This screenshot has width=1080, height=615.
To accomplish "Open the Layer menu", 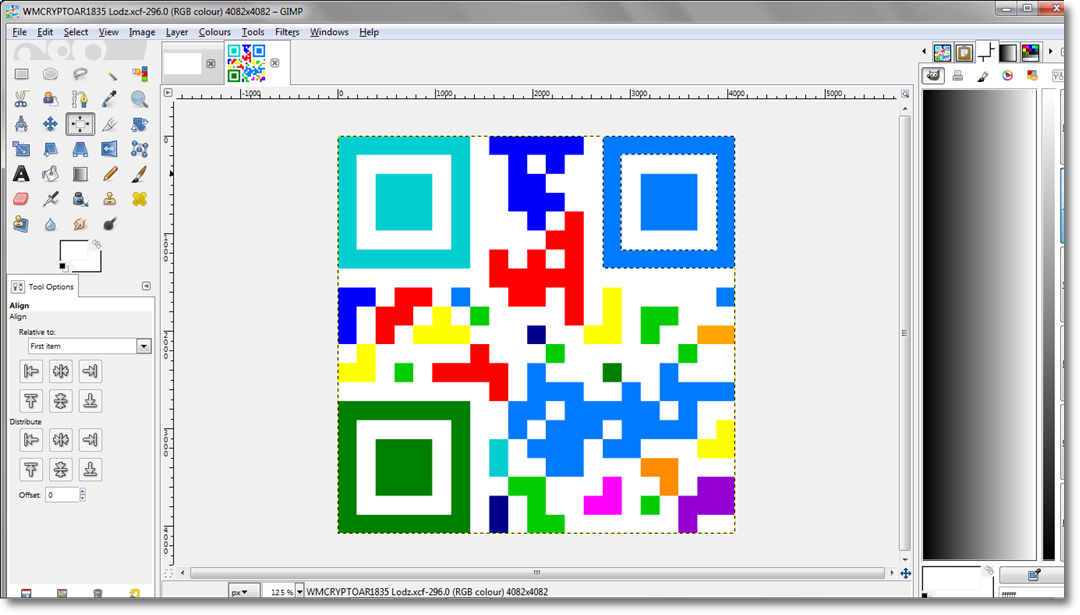I will click(x=176, y=32).
